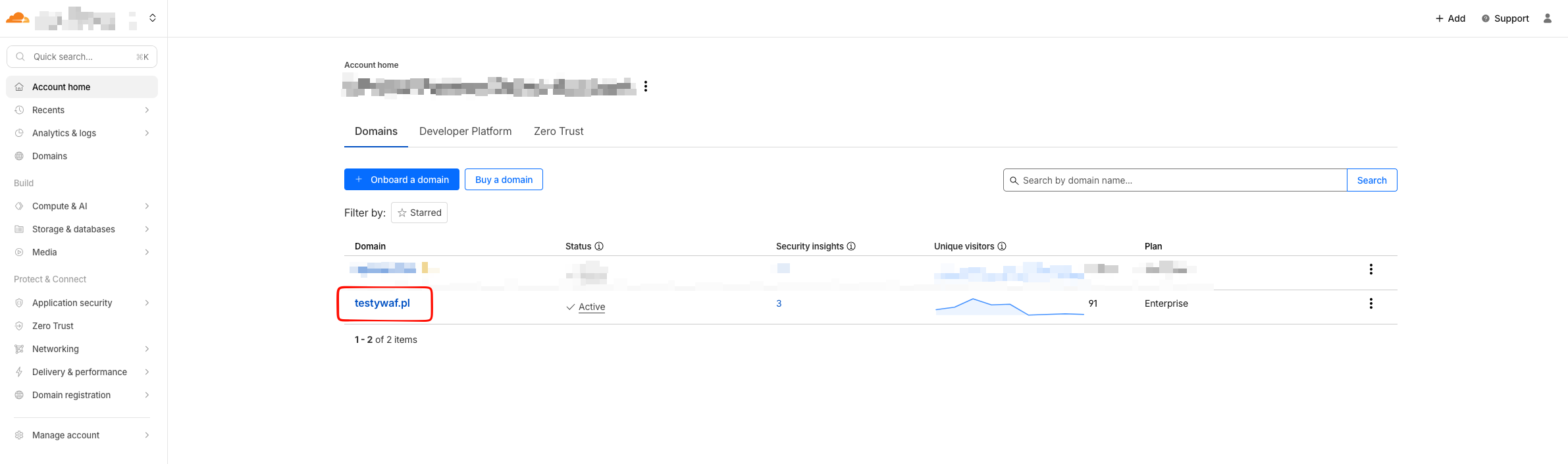The image size is (1568, 464).
Task: Expand Analytics & logs chevron
Action: point(147,133)
